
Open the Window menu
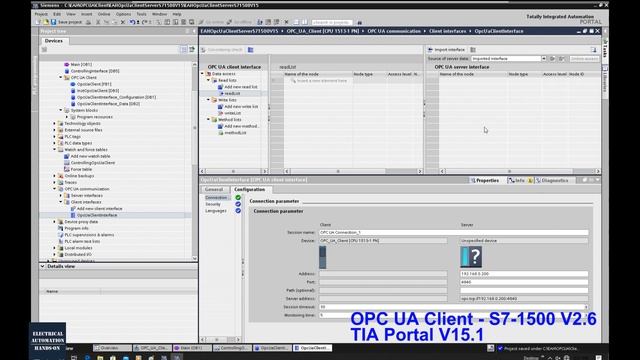click(159, 14)
